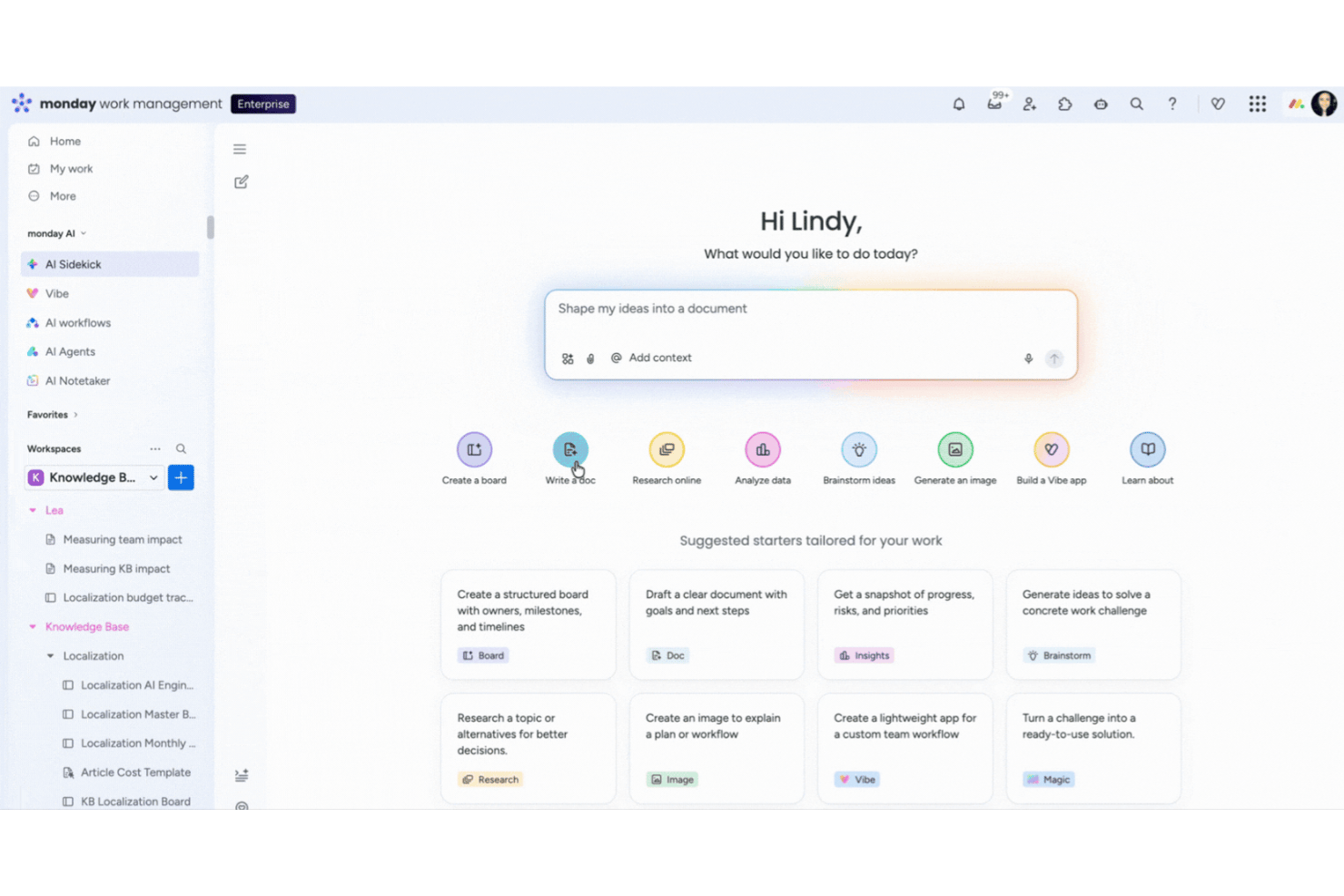
Task: Open the help question mark
Action: (x=1172, y=104)
